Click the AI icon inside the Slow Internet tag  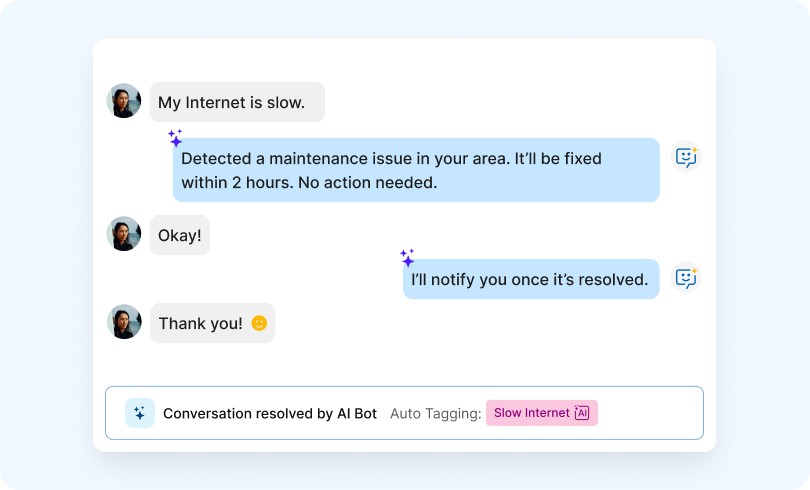coord(582,413)
